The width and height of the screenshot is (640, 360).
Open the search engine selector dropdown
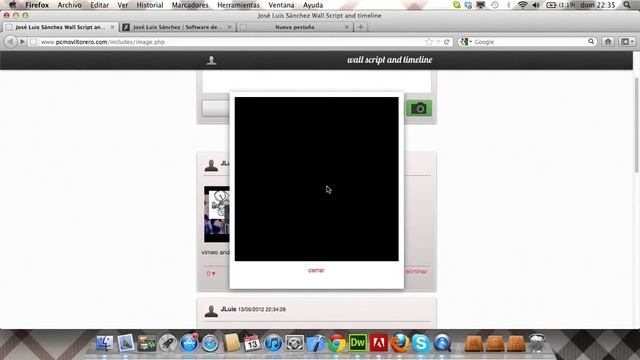click(465, 42)
